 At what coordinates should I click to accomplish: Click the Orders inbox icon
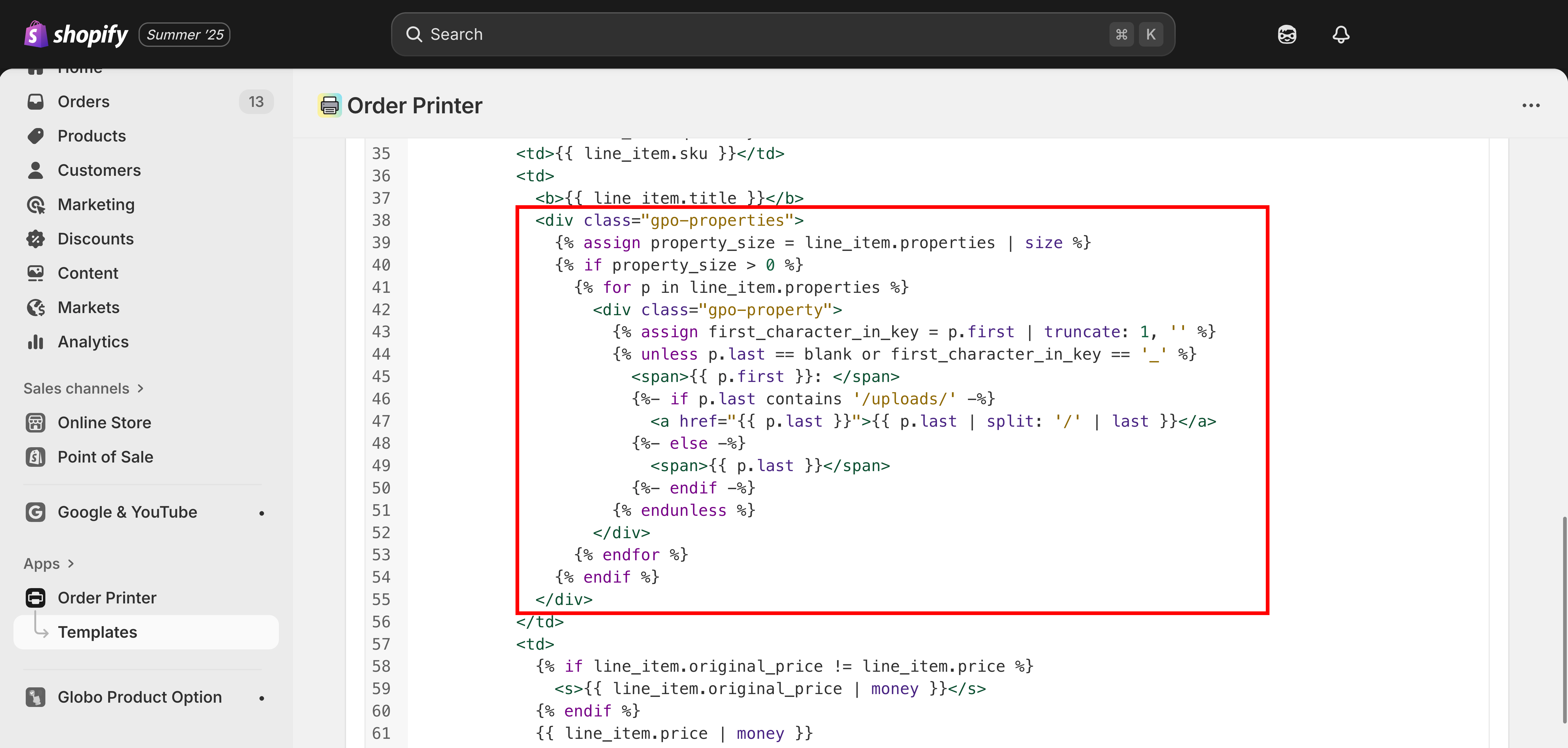click(x=36, y=102)
